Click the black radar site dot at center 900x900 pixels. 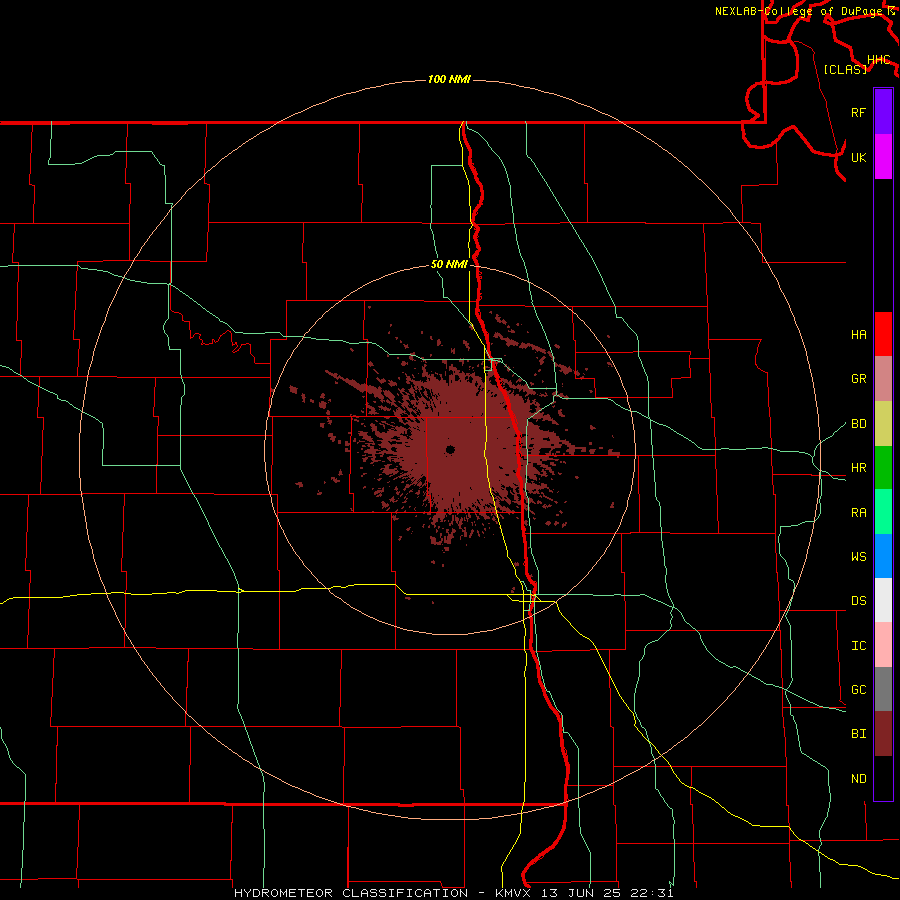pos(450,449)
